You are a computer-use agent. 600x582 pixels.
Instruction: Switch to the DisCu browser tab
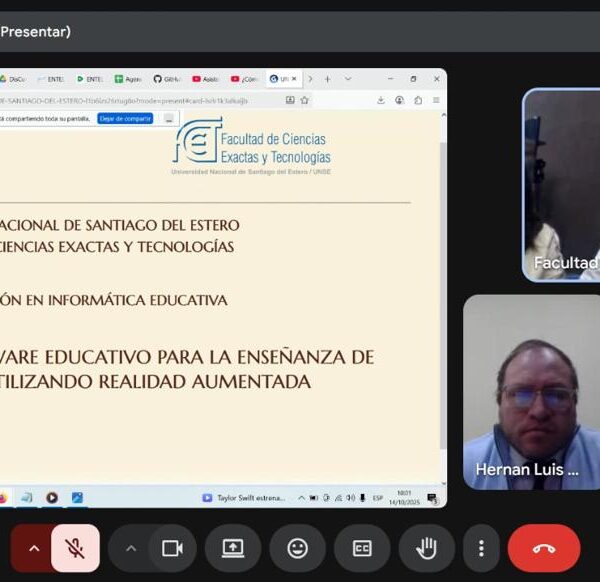point(13,79)
